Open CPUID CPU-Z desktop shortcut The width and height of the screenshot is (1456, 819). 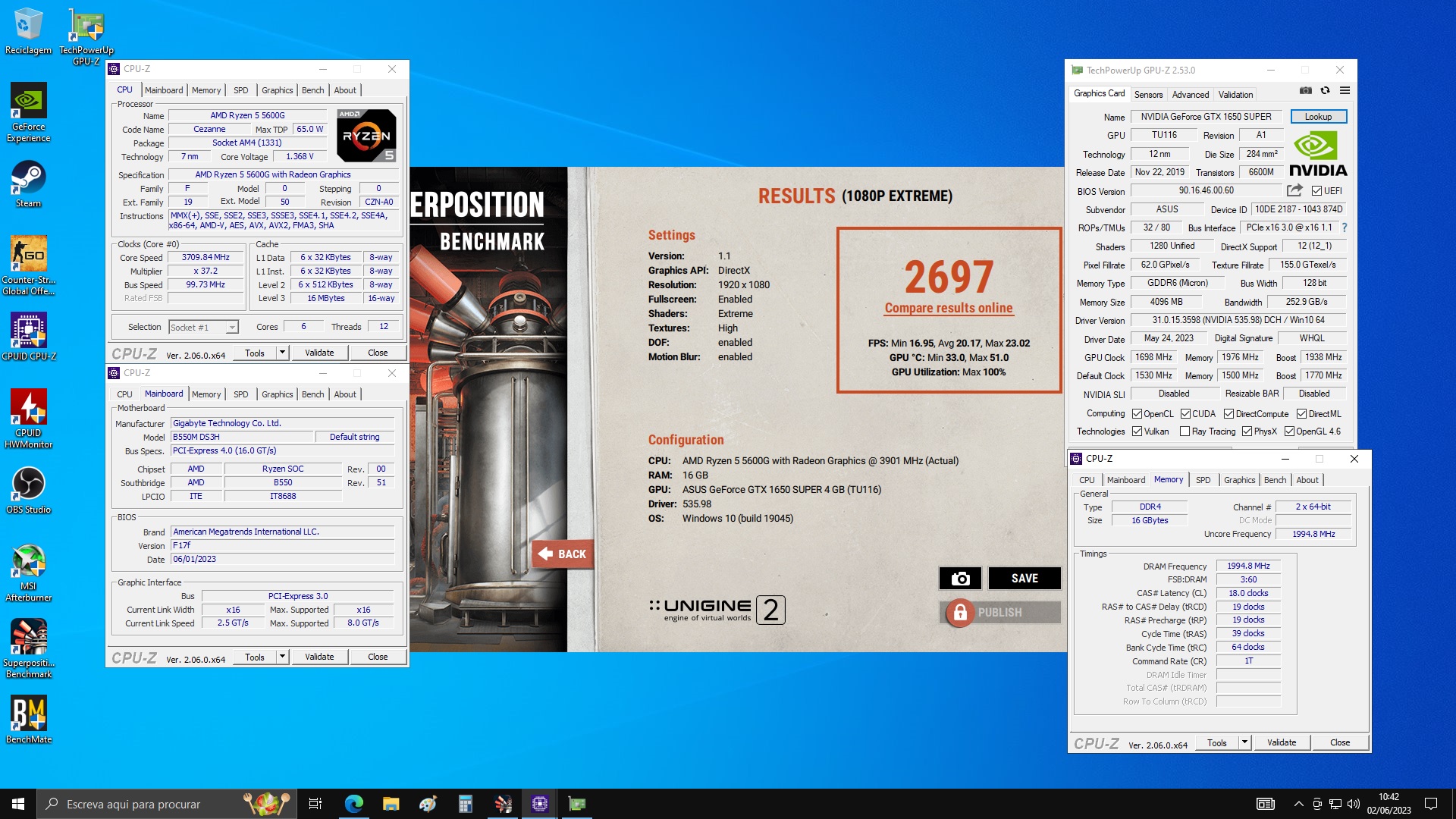coord(28,337)
